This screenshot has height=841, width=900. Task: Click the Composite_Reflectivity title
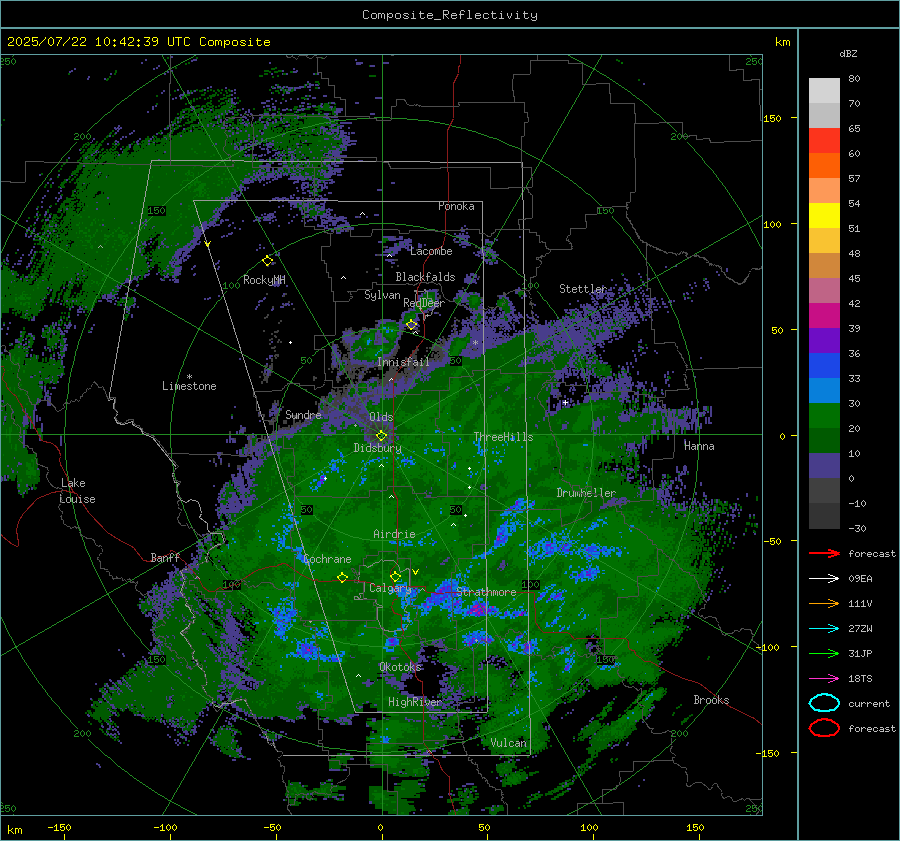coord(450,15)
